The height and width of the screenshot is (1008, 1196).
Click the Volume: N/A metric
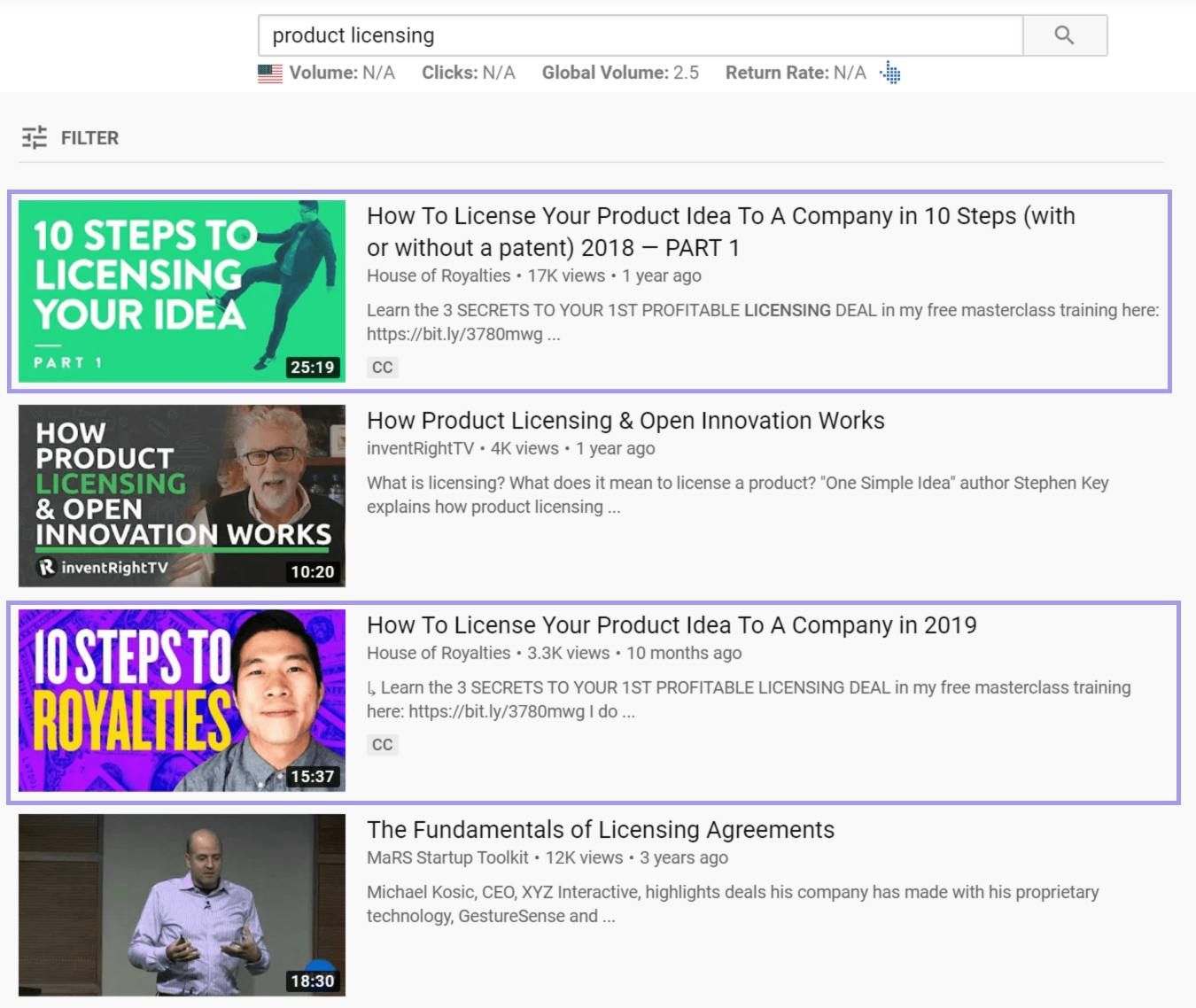coord(342,73)
